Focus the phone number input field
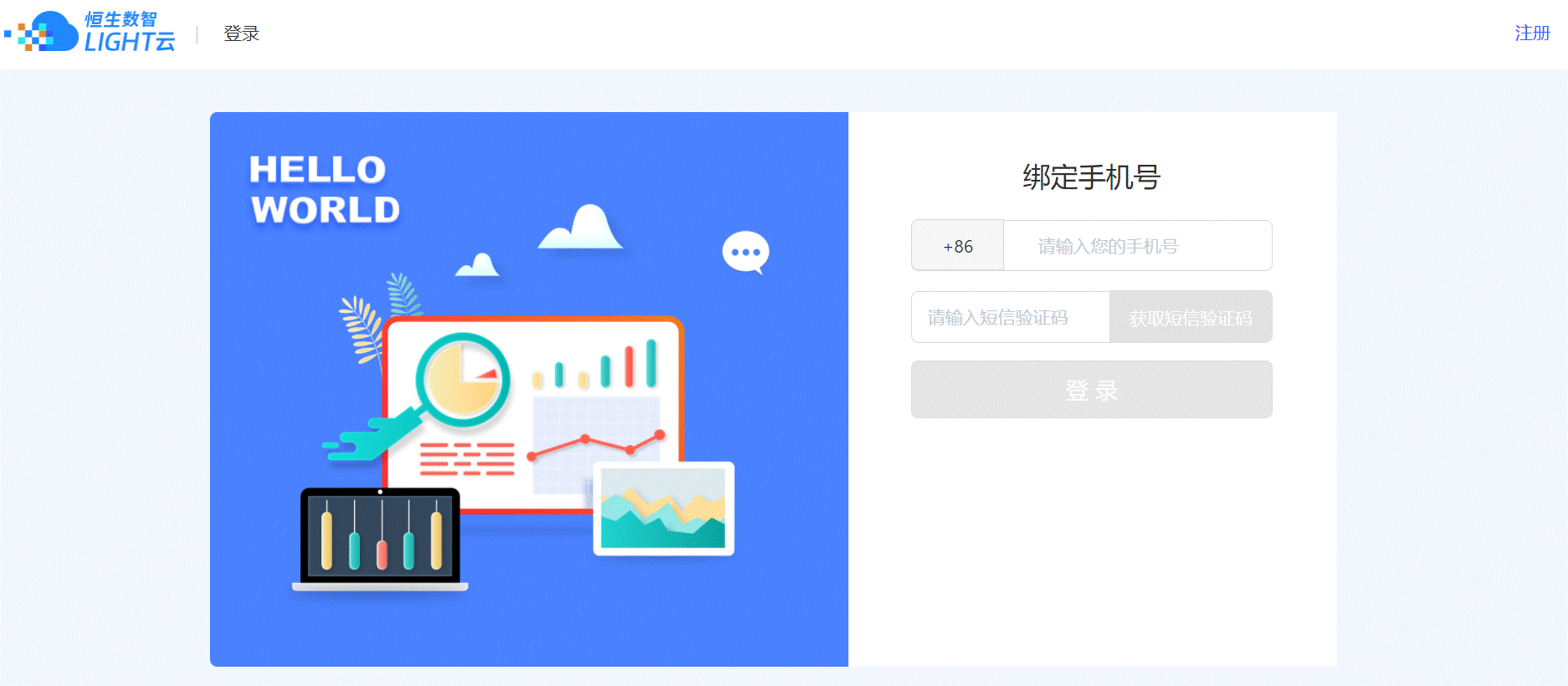The width and height of the screenshot is (1568, 686). point(1138,246)
